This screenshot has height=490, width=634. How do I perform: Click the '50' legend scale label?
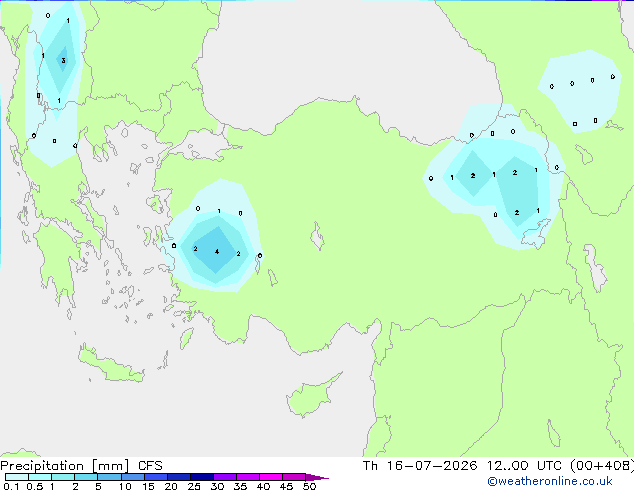[310, 486]
